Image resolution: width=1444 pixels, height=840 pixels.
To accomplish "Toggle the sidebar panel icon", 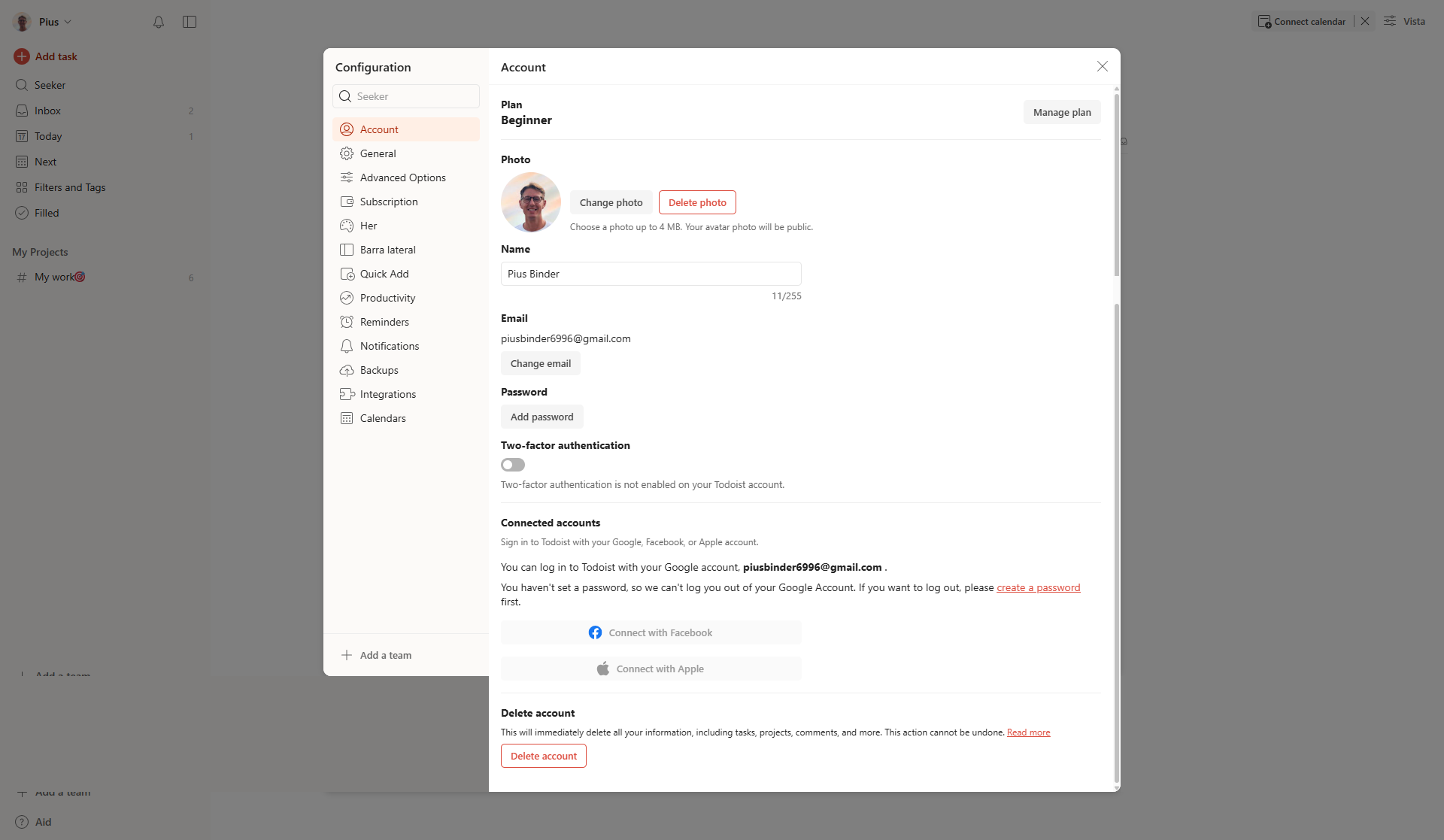I will [x=190, y=22].
